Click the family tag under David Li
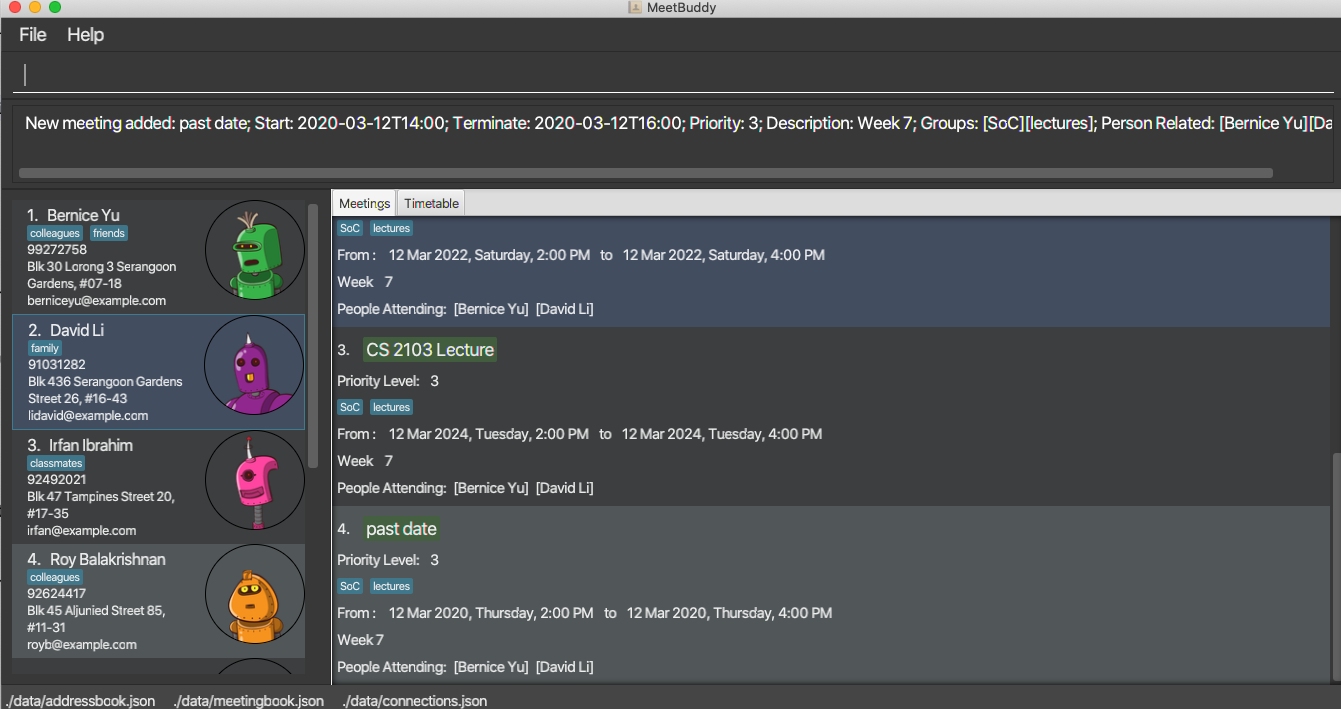 [45, 348]
